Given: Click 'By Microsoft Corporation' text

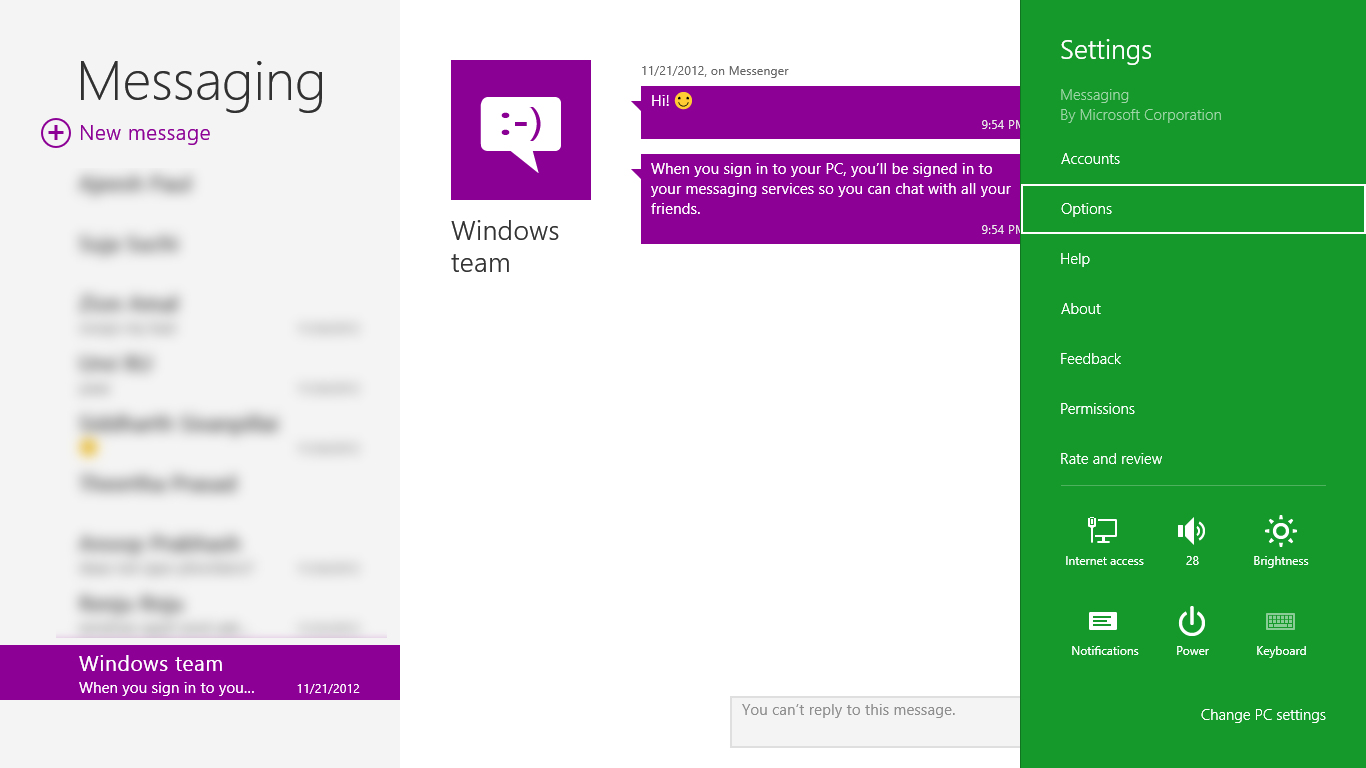Looking at the screenshot, I should [x=1141, y=115].
